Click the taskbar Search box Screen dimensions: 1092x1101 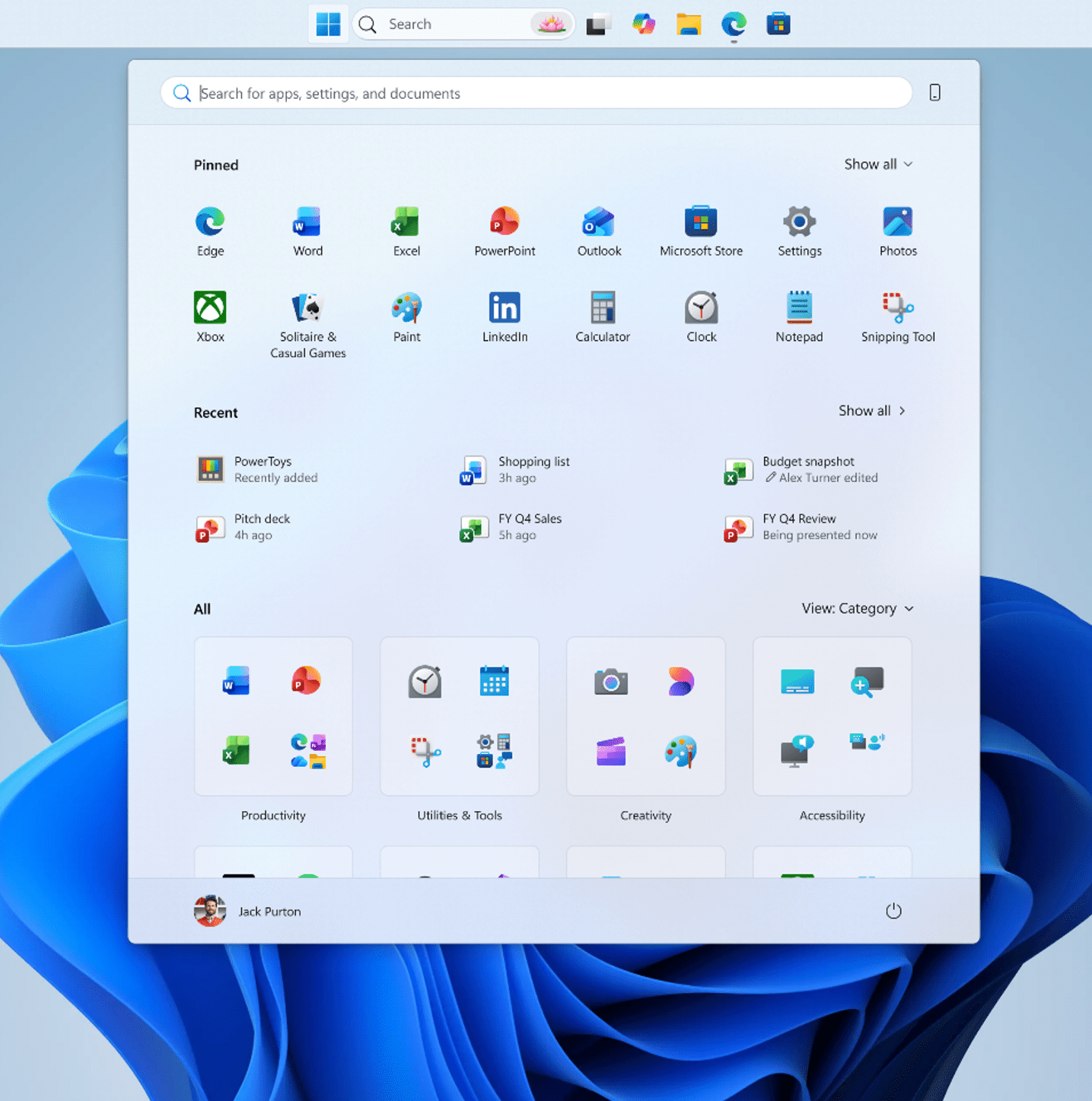click(x=463, y=24)
